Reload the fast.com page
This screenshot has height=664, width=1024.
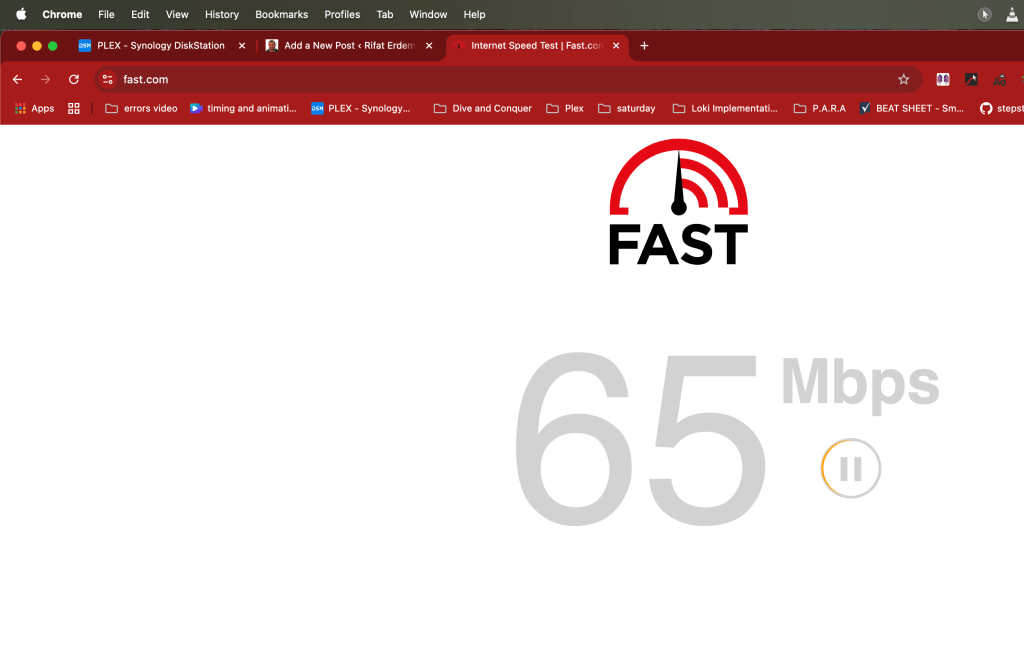pyautogui.click(x=74, y=80)
